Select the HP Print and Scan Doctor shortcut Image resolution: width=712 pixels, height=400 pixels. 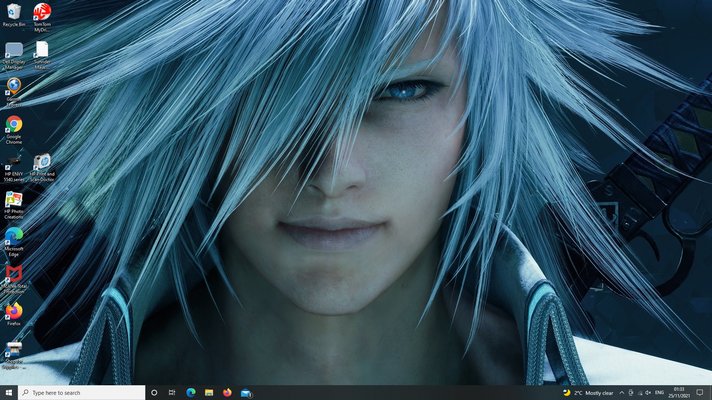pyautogui.click(x=42, y=168)
